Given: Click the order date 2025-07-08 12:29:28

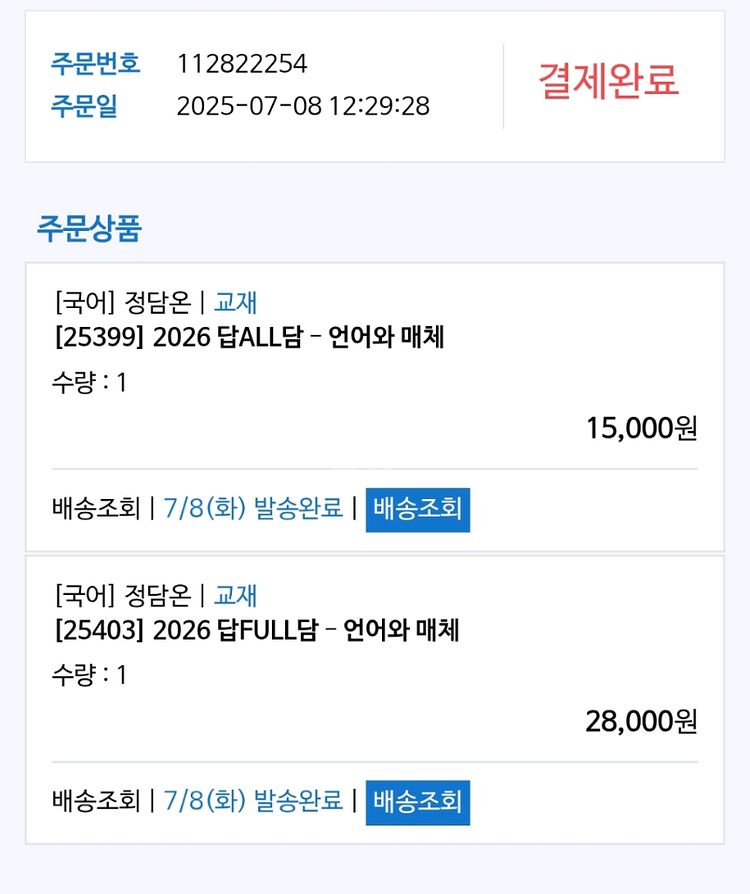Looking at the screenshot, I should [303, 106].
